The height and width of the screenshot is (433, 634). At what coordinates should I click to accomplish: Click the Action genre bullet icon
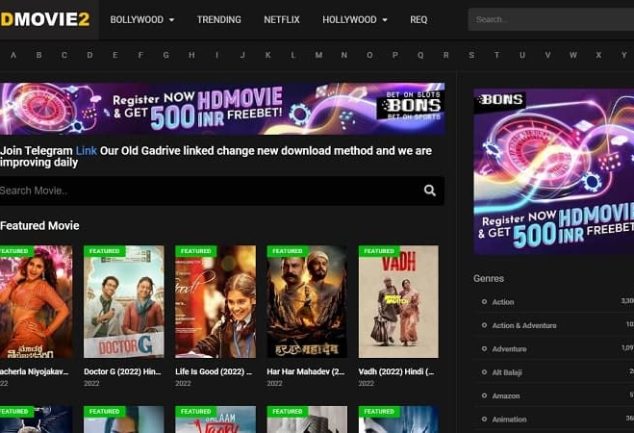[x=484, y=302]
